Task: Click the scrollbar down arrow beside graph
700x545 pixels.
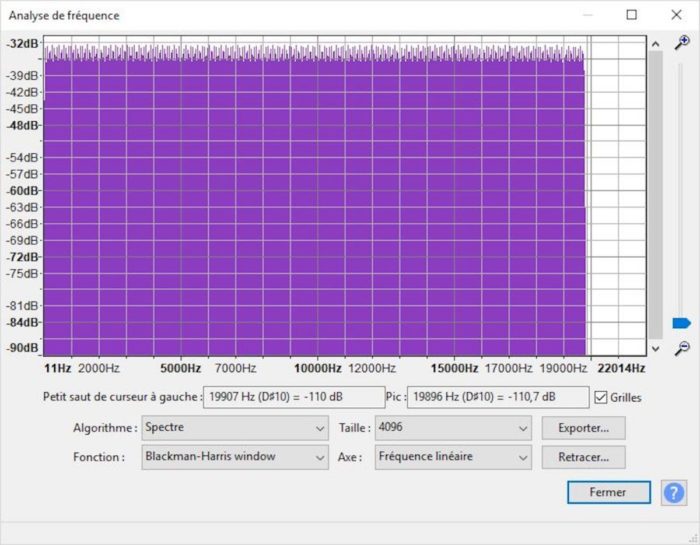Action: 655,349
